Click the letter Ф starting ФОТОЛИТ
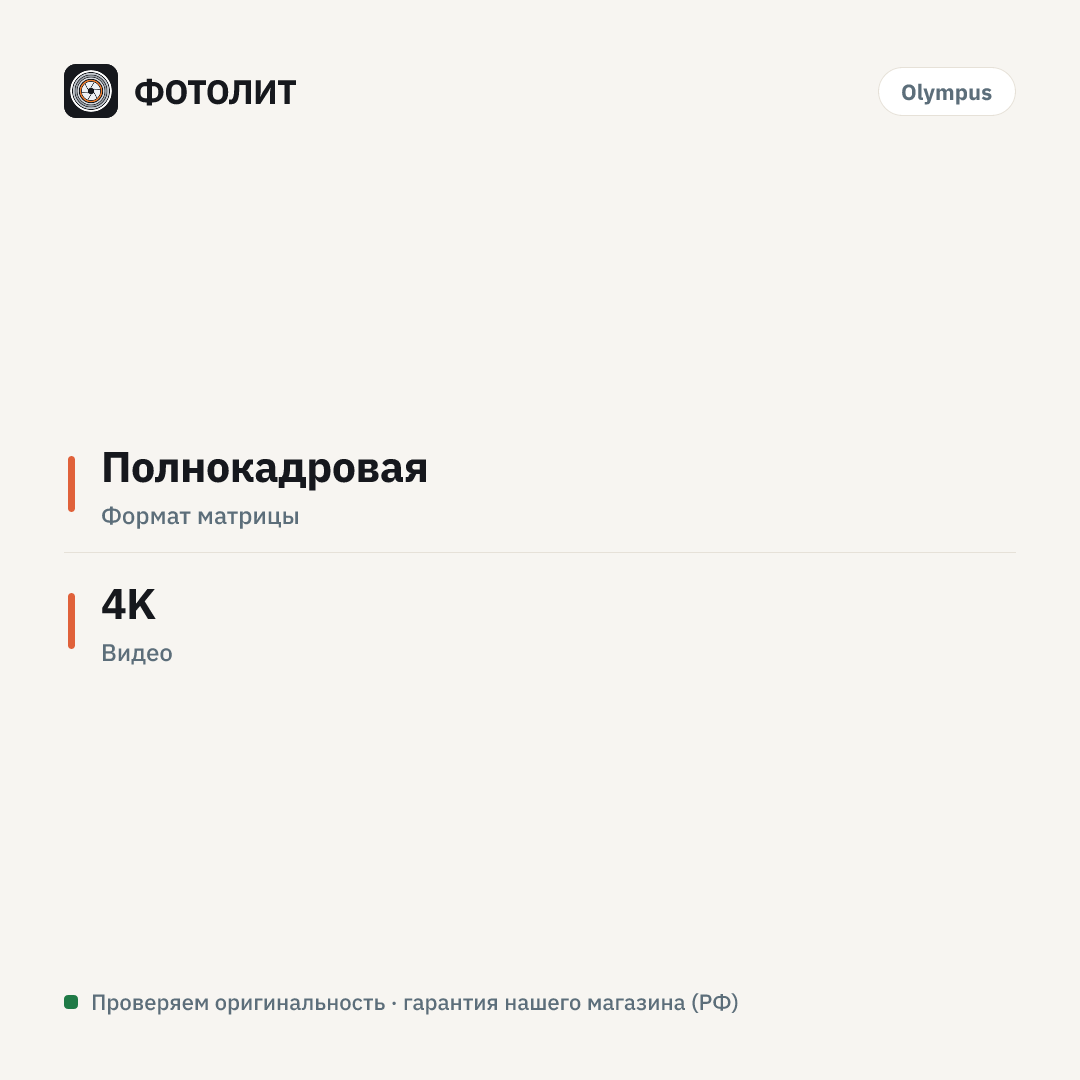The height and width of the screenshot is (1080, 1080). click(147, 92)
